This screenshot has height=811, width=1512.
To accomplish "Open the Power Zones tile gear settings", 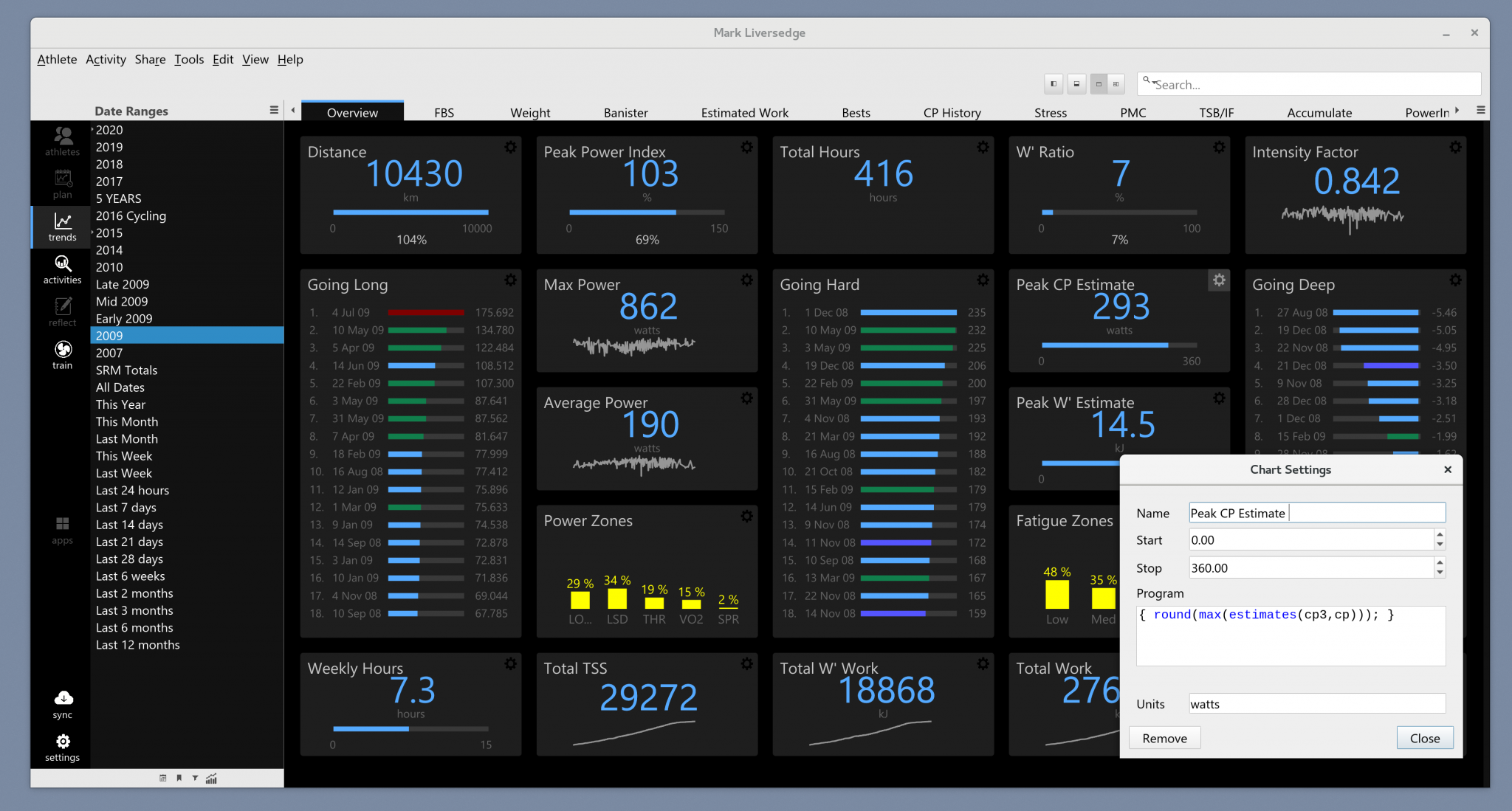I will 746,517.
